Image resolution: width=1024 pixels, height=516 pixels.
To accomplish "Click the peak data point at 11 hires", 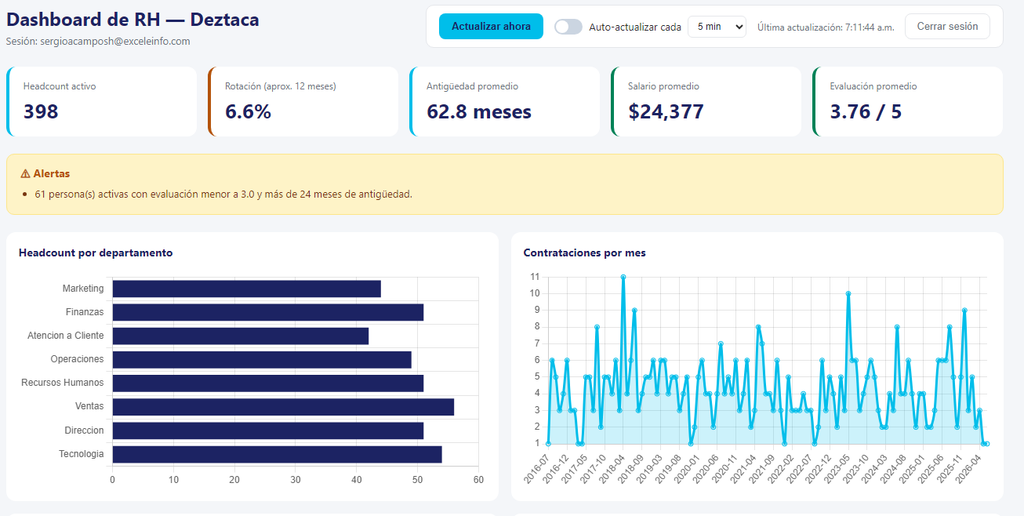I will 623,277.
